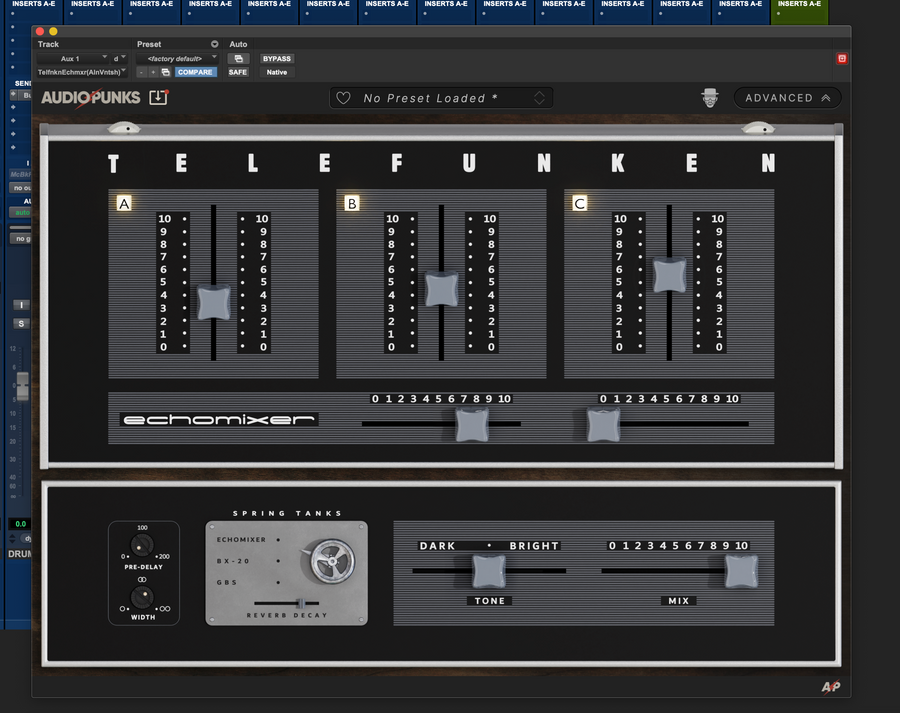
Task: Click the DARK tone label
Action: pyautogui.click(x=437, y=546)
